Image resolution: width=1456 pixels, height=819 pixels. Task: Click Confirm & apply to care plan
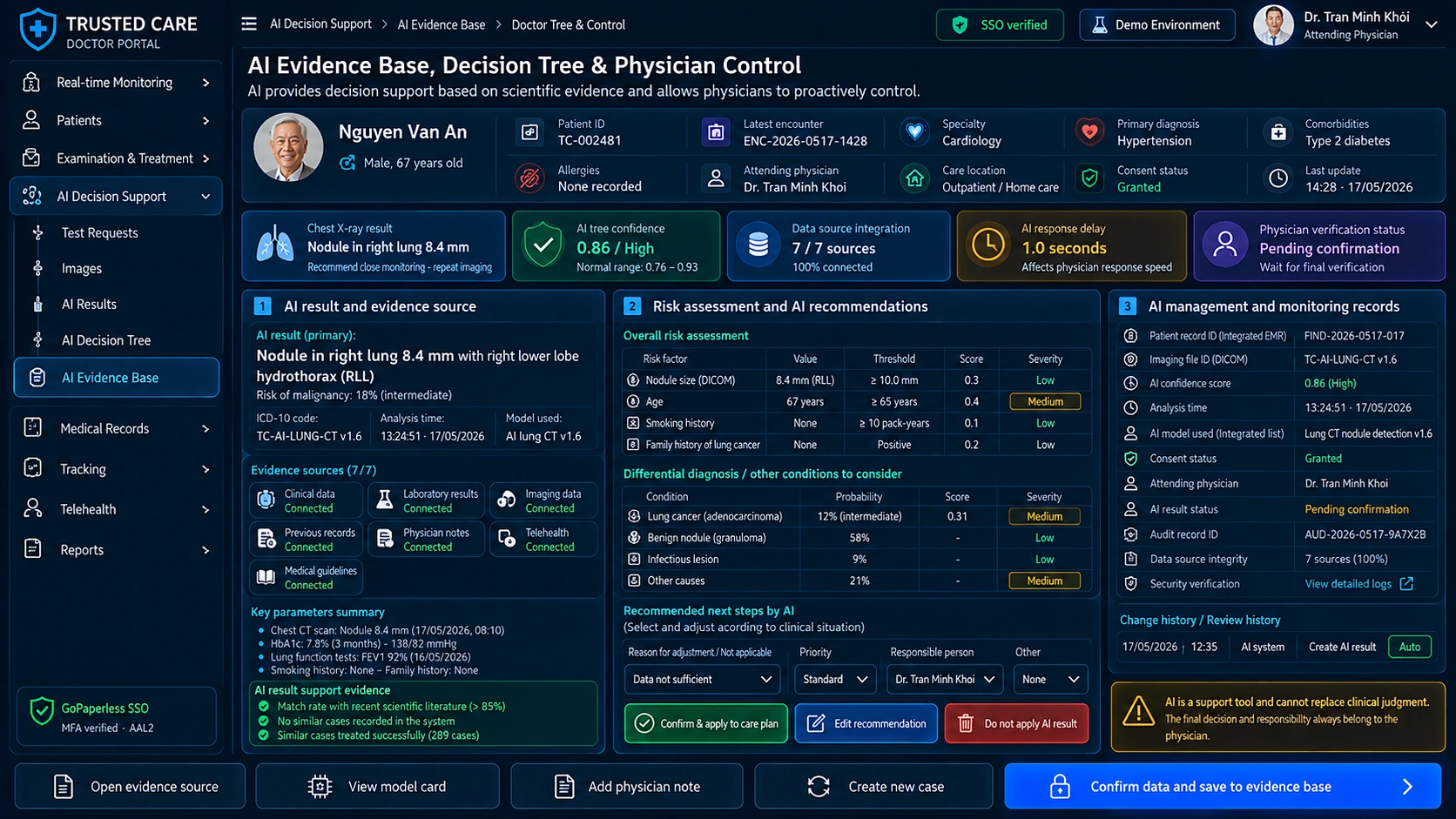[706, 723]
